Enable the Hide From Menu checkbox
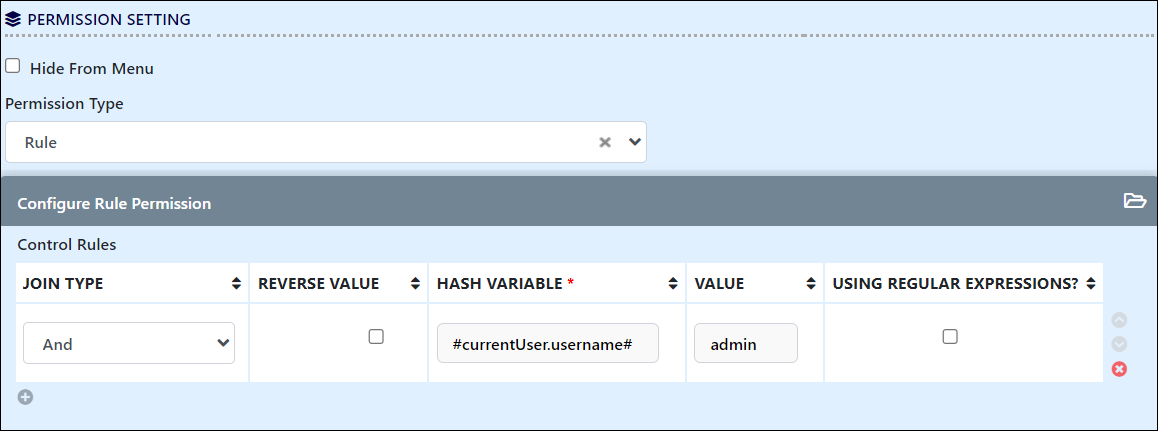Image resolution: width=1158 pixels, height=431 pixels. point(13,66)
